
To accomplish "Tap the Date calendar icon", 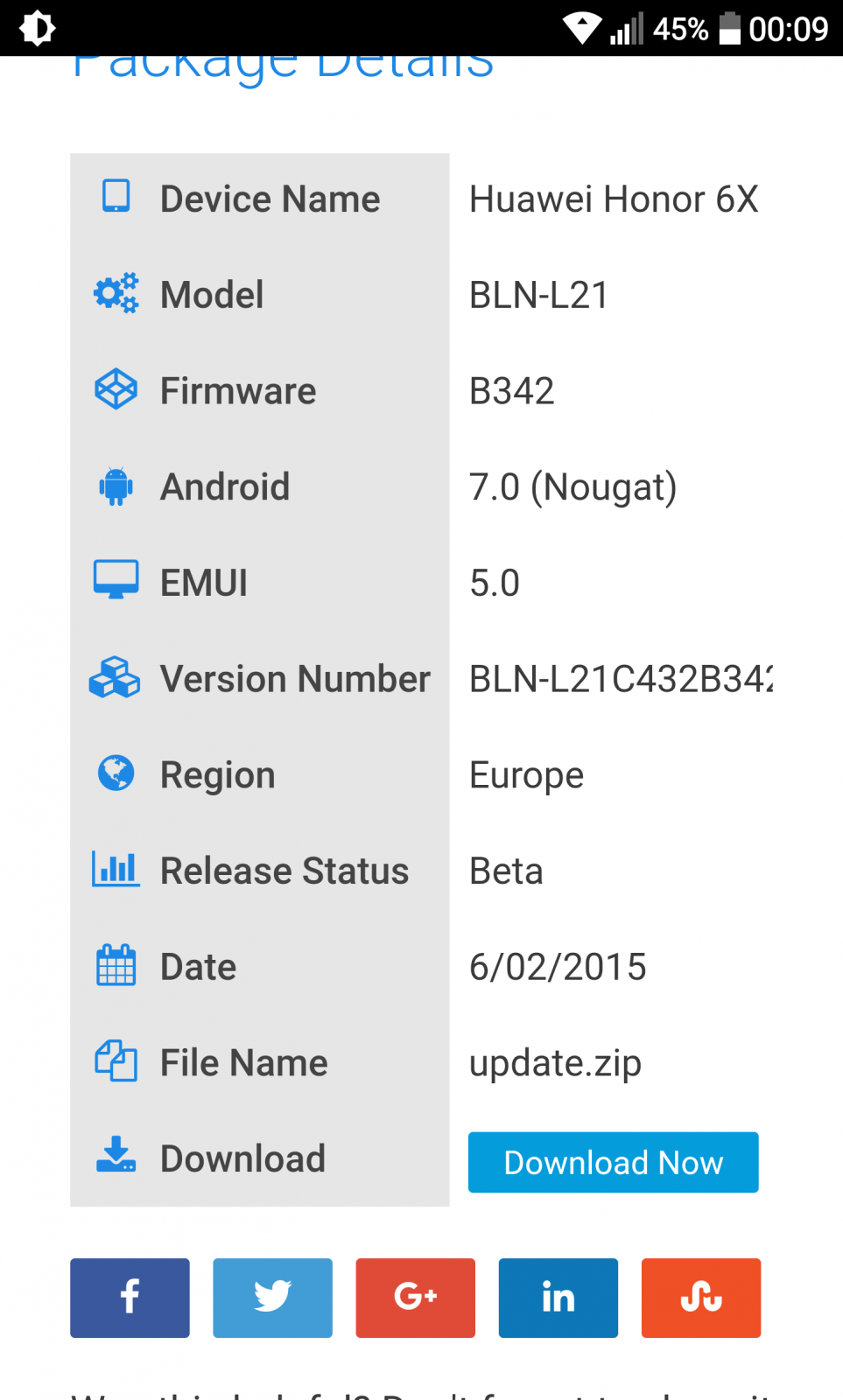I will pyautogui.click(x=116, y=965).
